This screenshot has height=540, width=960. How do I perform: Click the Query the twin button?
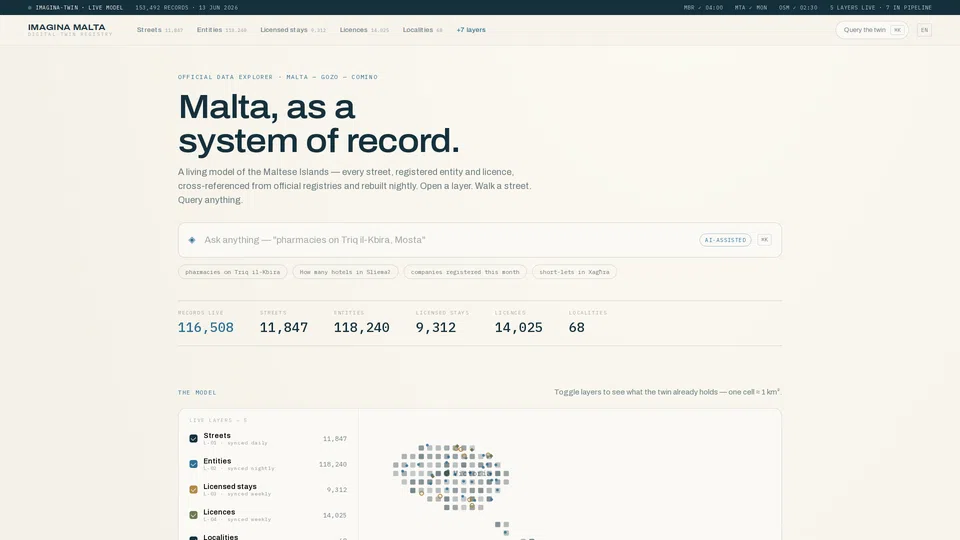pyautogui.click(x=872, y=30)
